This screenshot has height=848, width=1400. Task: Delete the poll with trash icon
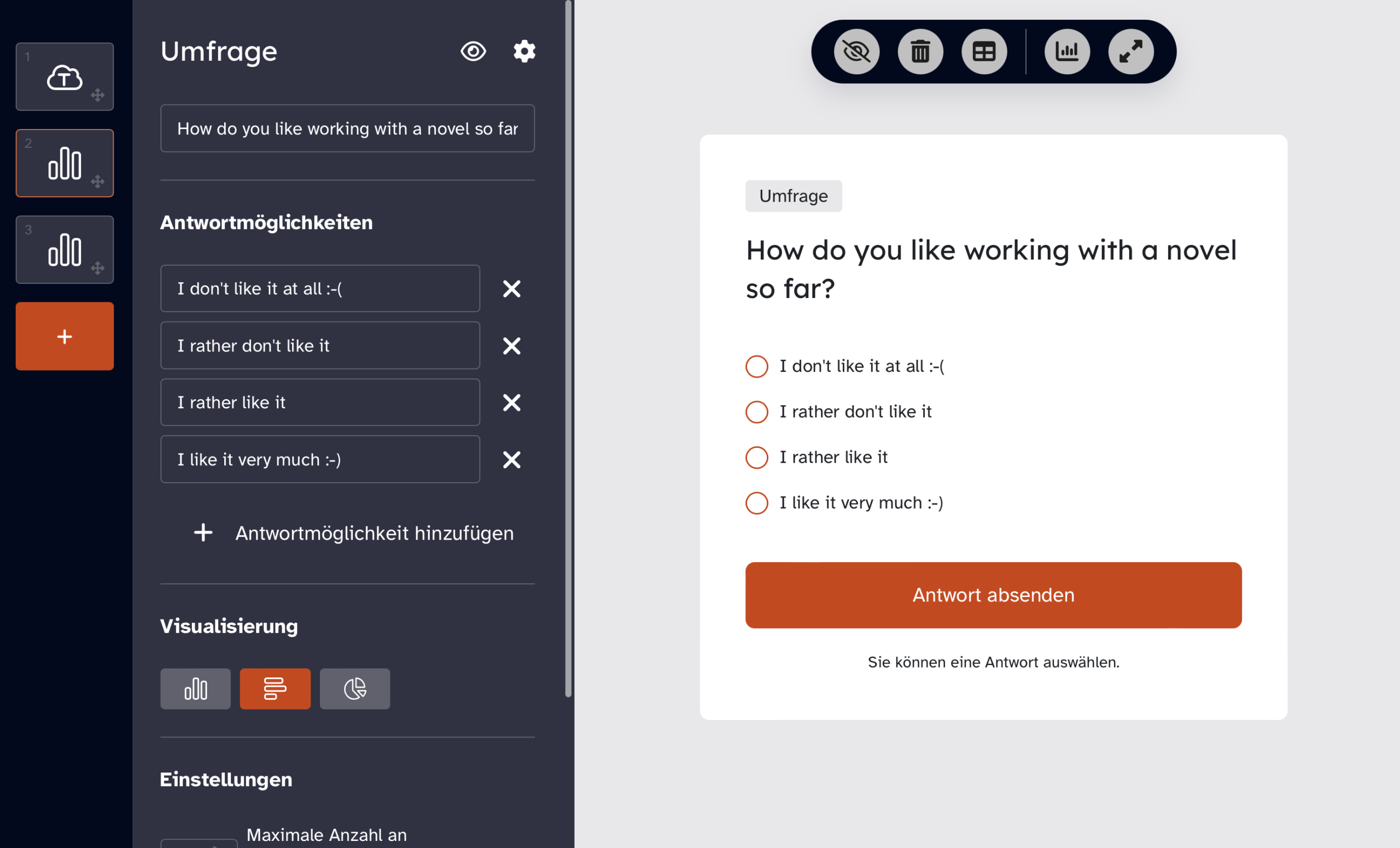tap(920, 52)
